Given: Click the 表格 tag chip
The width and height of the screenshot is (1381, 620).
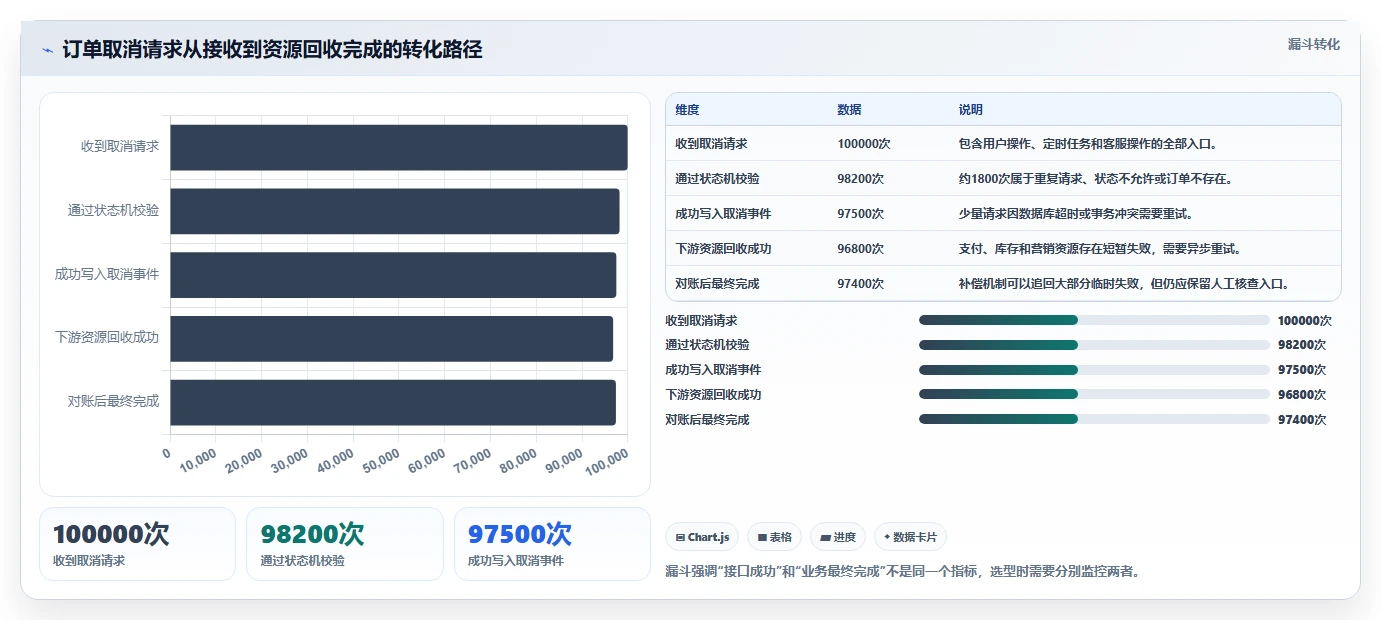Looking at the screenshot, I should pos(775,537).
